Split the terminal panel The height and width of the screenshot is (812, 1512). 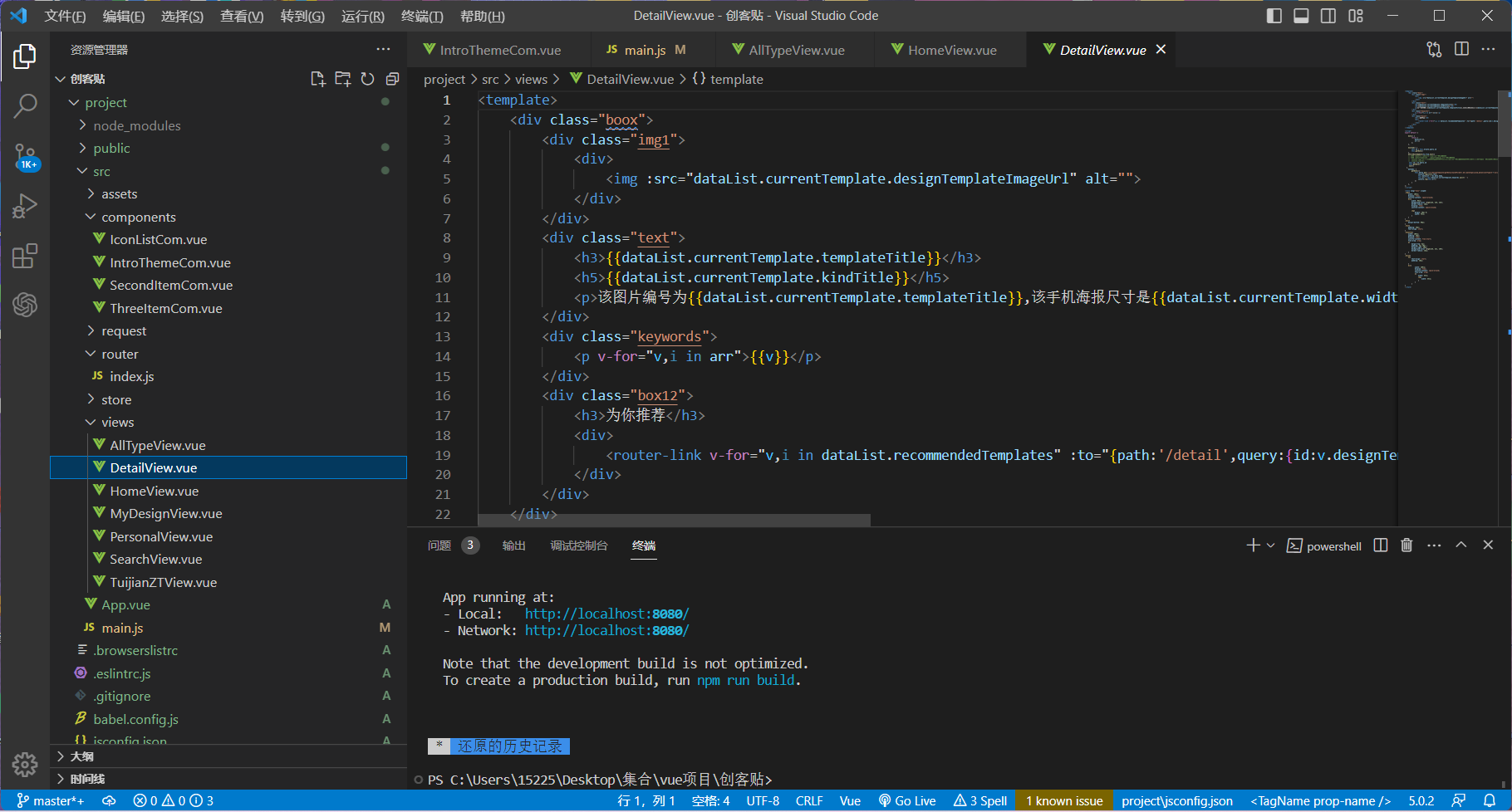coord(1381,545)
